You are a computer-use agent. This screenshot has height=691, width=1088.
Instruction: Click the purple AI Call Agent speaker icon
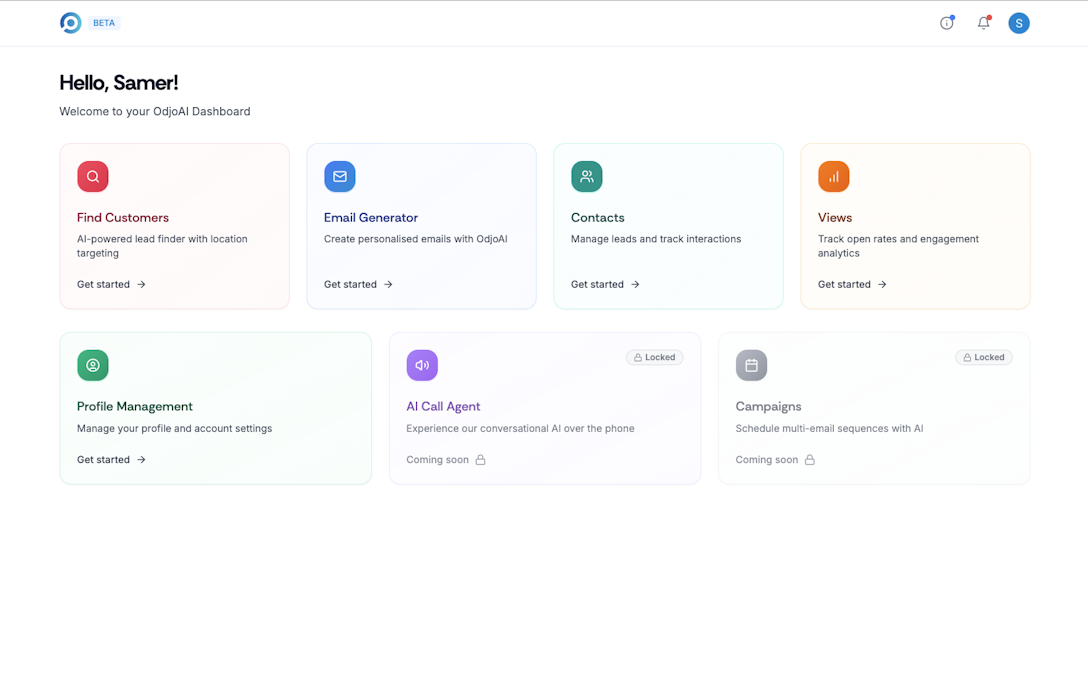[422, 366]
